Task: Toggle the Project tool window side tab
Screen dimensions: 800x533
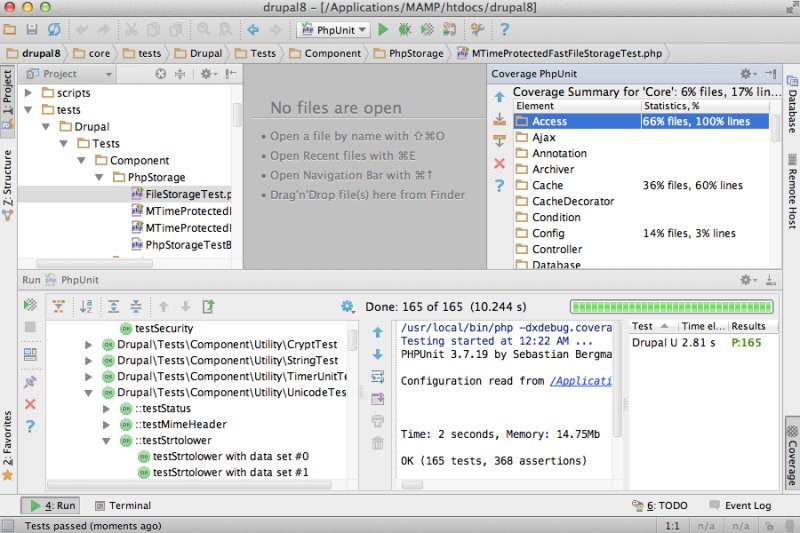Action: pyautogui.click(x=8, y=100)
